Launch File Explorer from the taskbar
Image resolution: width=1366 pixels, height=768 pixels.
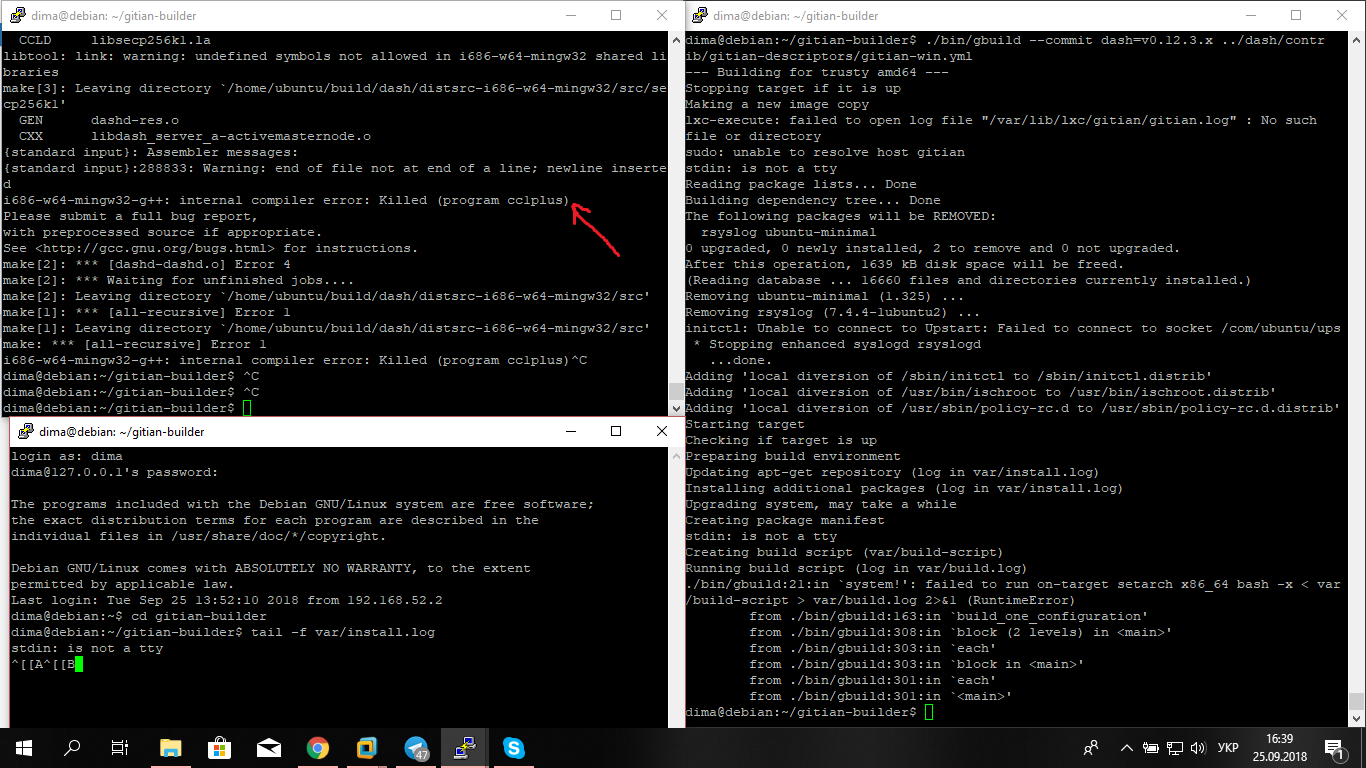pyautogui.click(x=171, y=747)
